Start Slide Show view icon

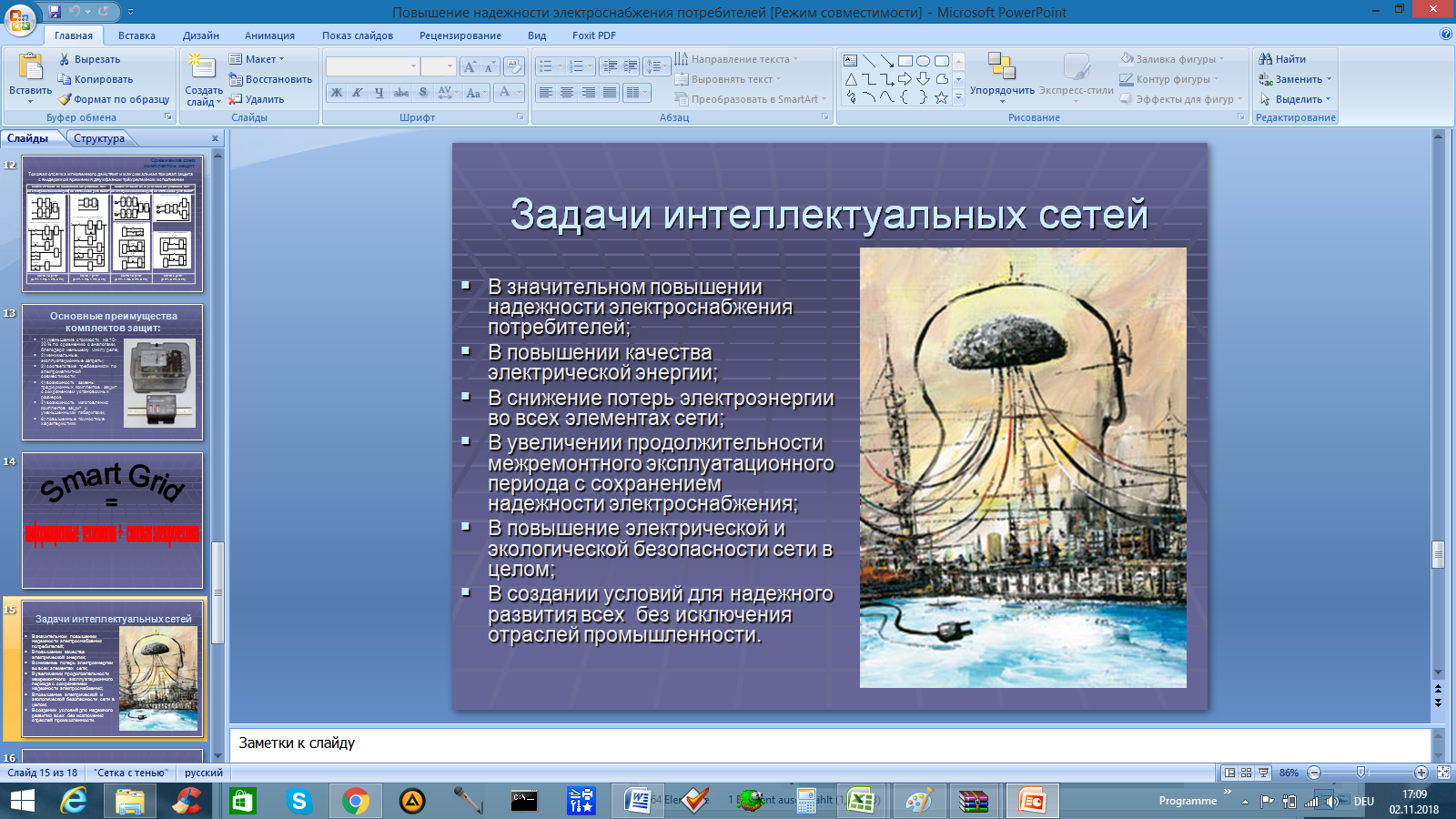(x=1263, y=773)
